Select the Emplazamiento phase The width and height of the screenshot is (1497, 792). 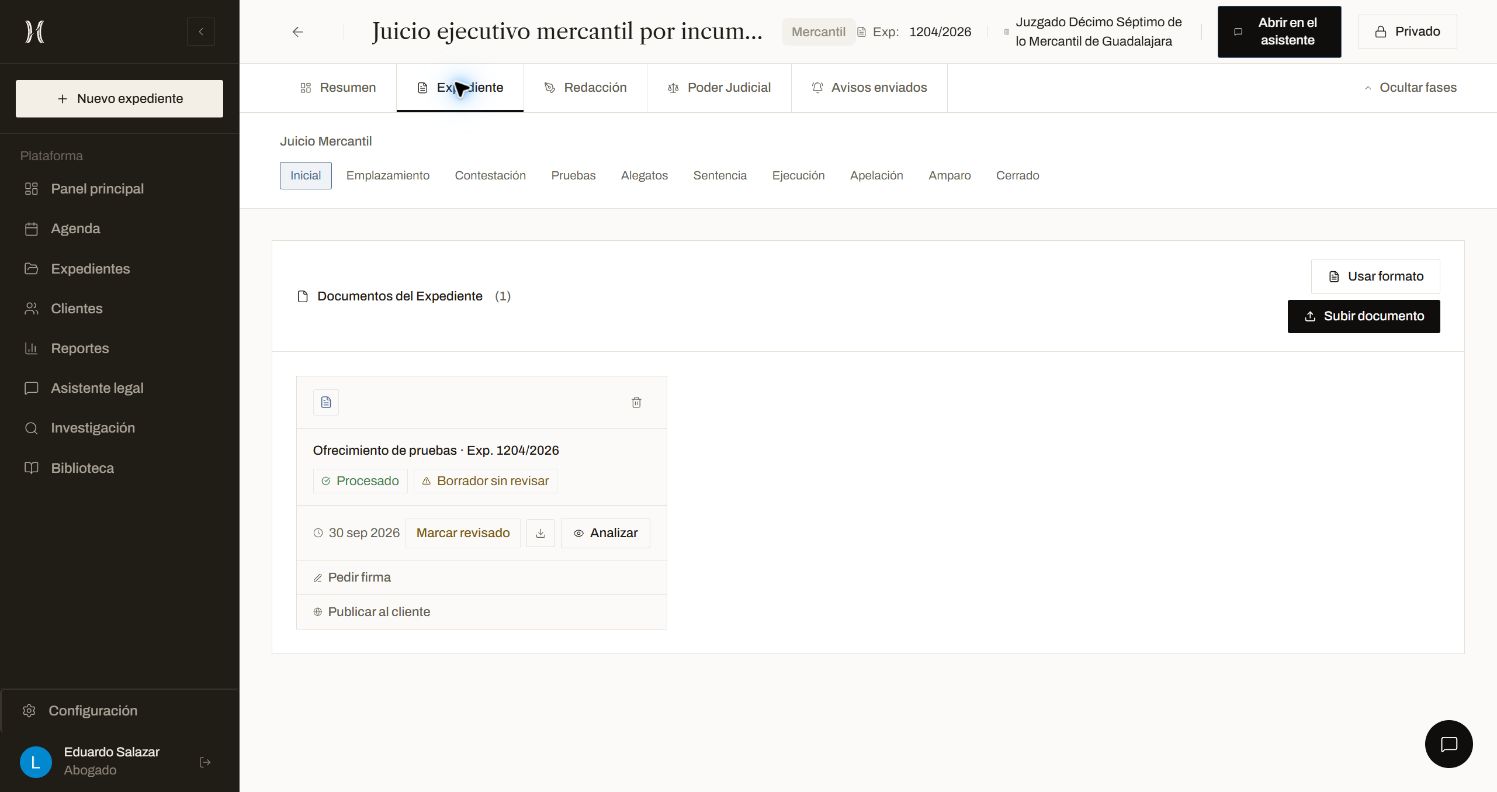coord(388,176)
